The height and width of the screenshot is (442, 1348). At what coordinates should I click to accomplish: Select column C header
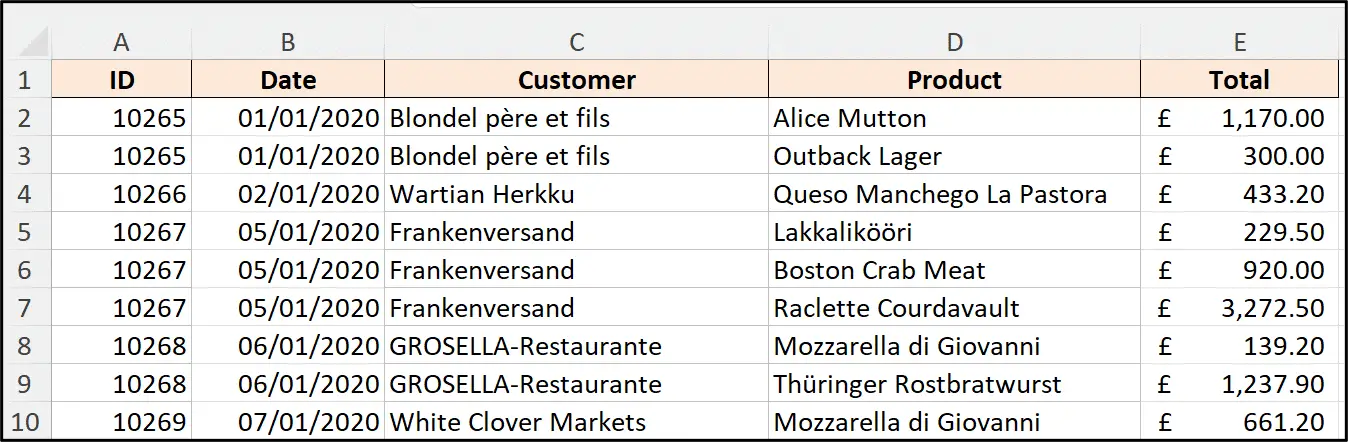point(576,42)
